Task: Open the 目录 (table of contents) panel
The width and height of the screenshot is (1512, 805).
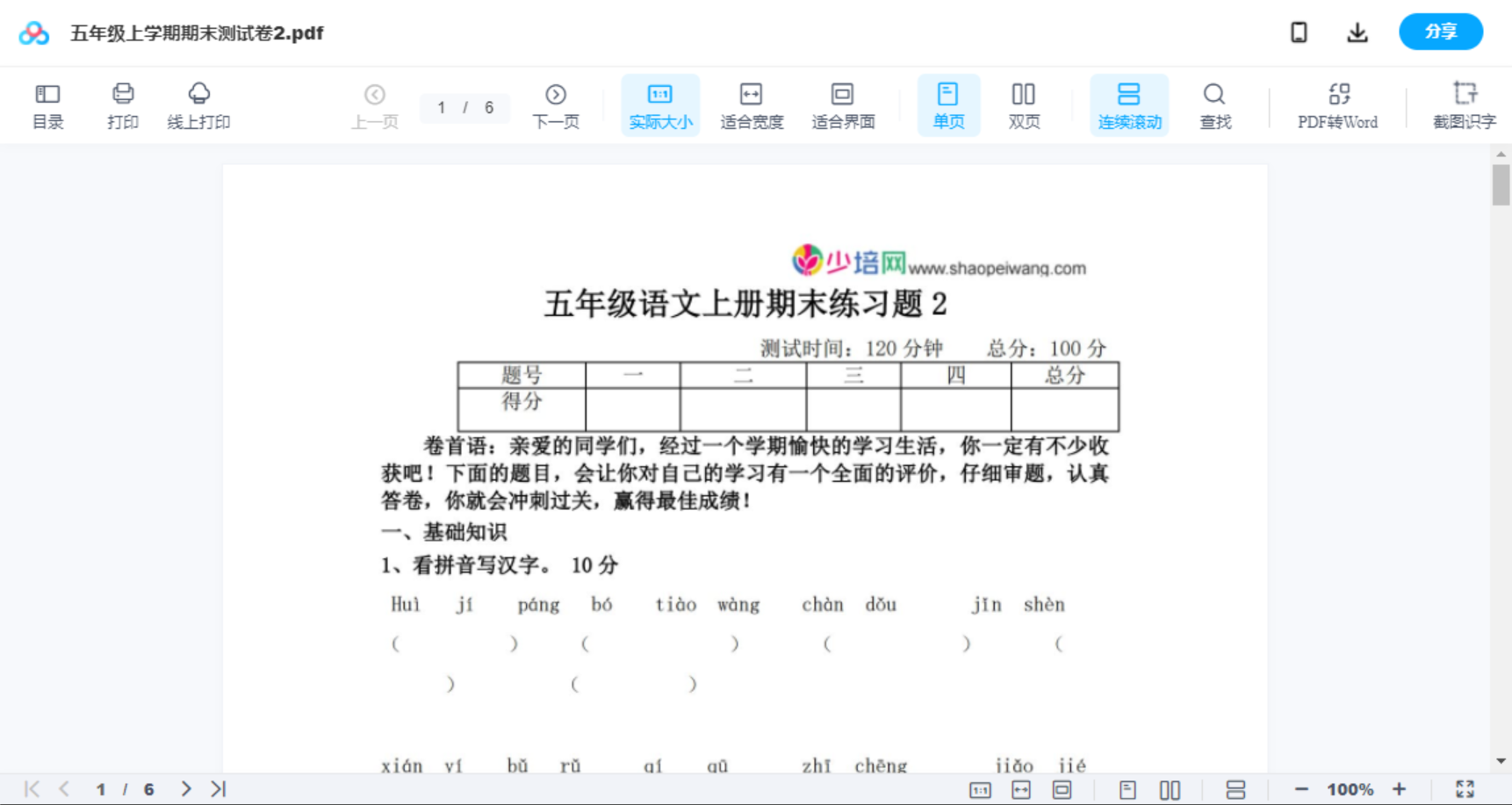Action: click(x=47, y=104)
